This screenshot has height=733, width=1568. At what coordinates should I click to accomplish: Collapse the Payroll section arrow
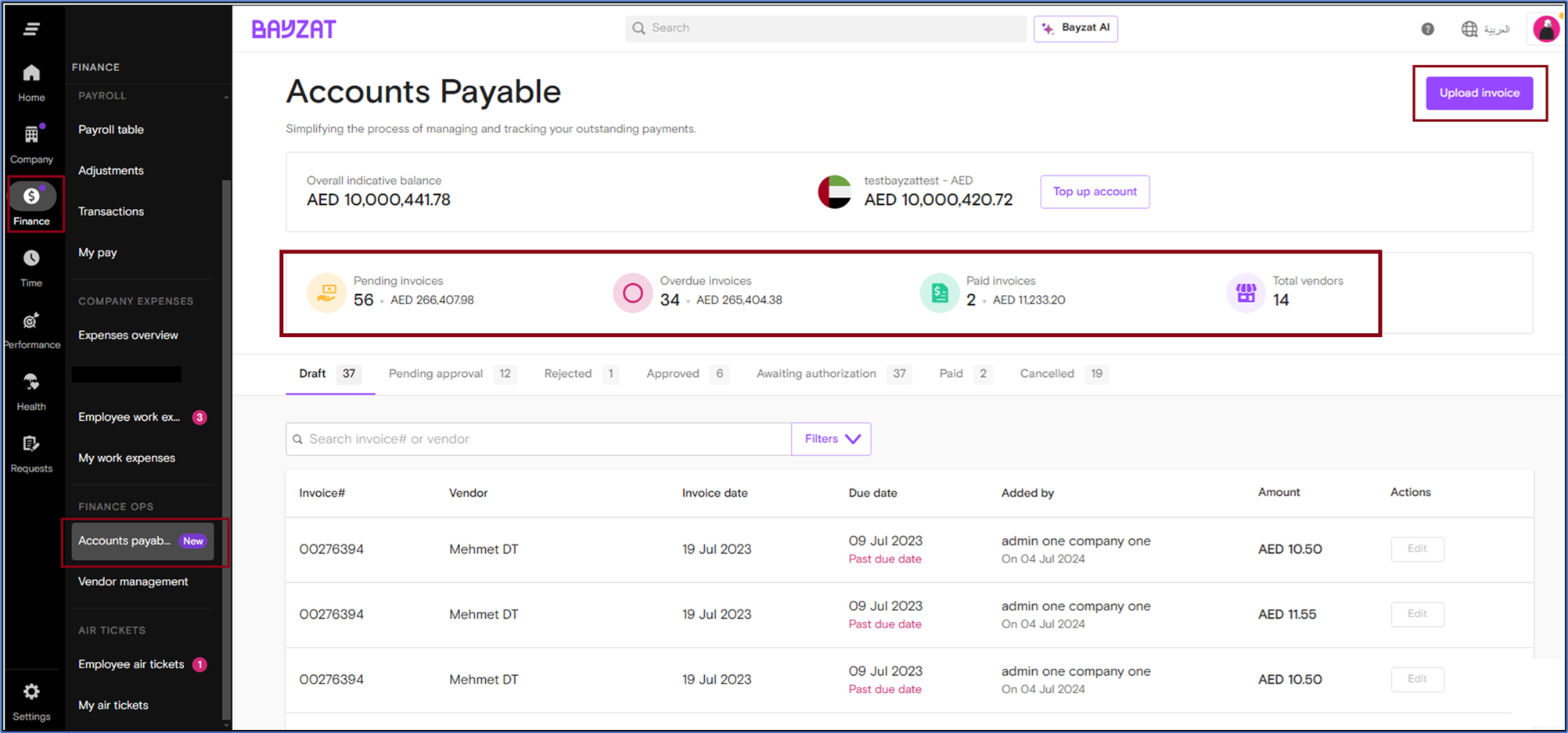coord(226,96)
